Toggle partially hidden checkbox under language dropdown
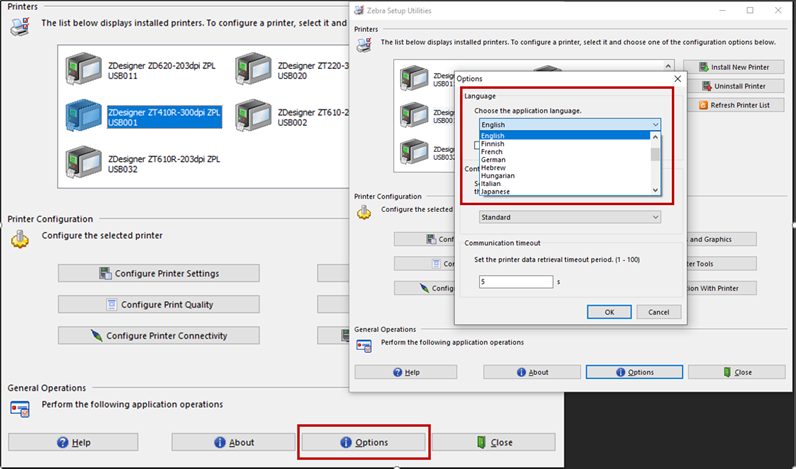The image size is (796, 469). click(476, 145)
